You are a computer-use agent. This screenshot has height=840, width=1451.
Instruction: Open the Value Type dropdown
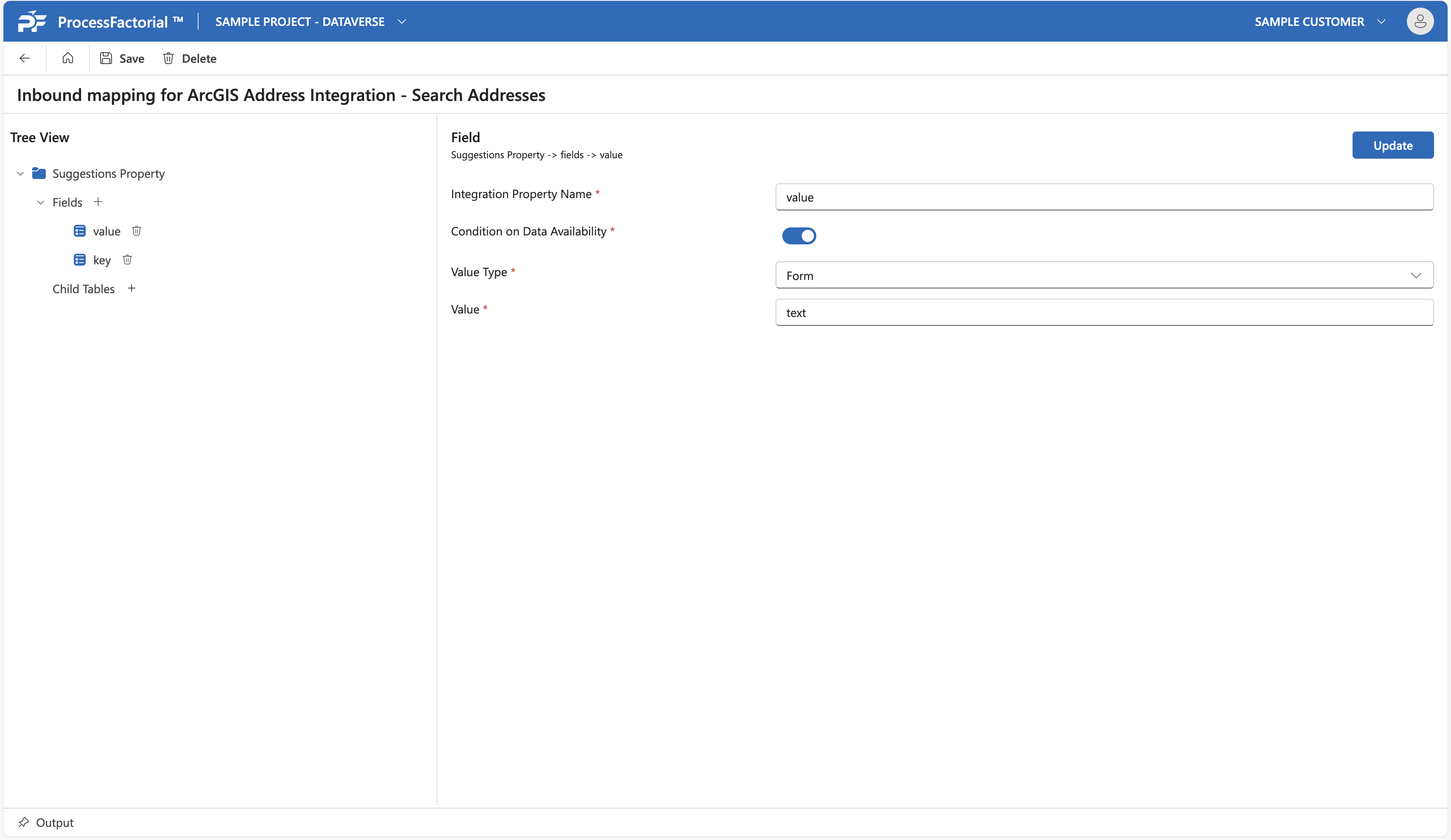[1104, 275]
